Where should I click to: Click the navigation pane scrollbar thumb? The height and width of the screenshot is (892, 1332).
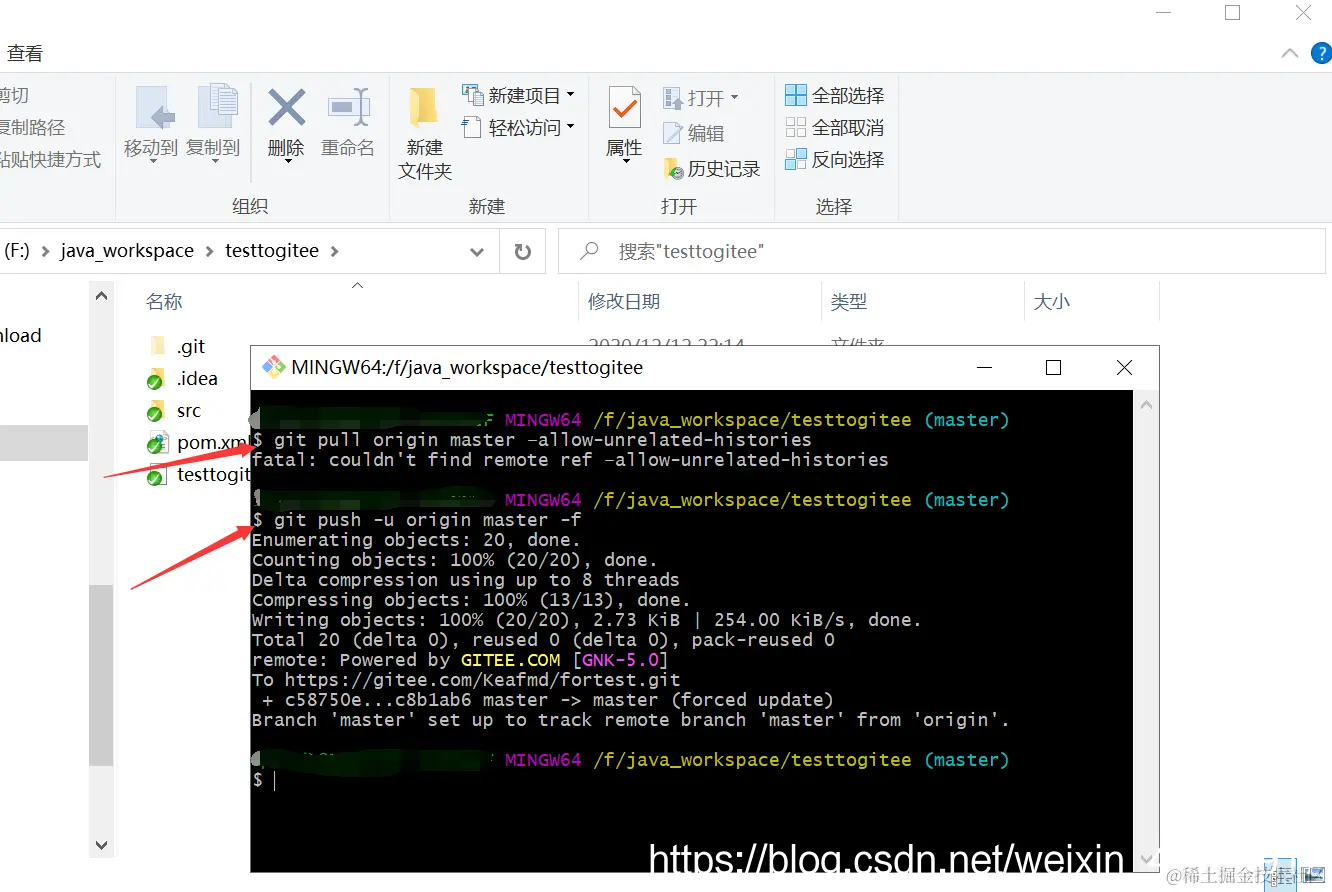pos(101,675)
